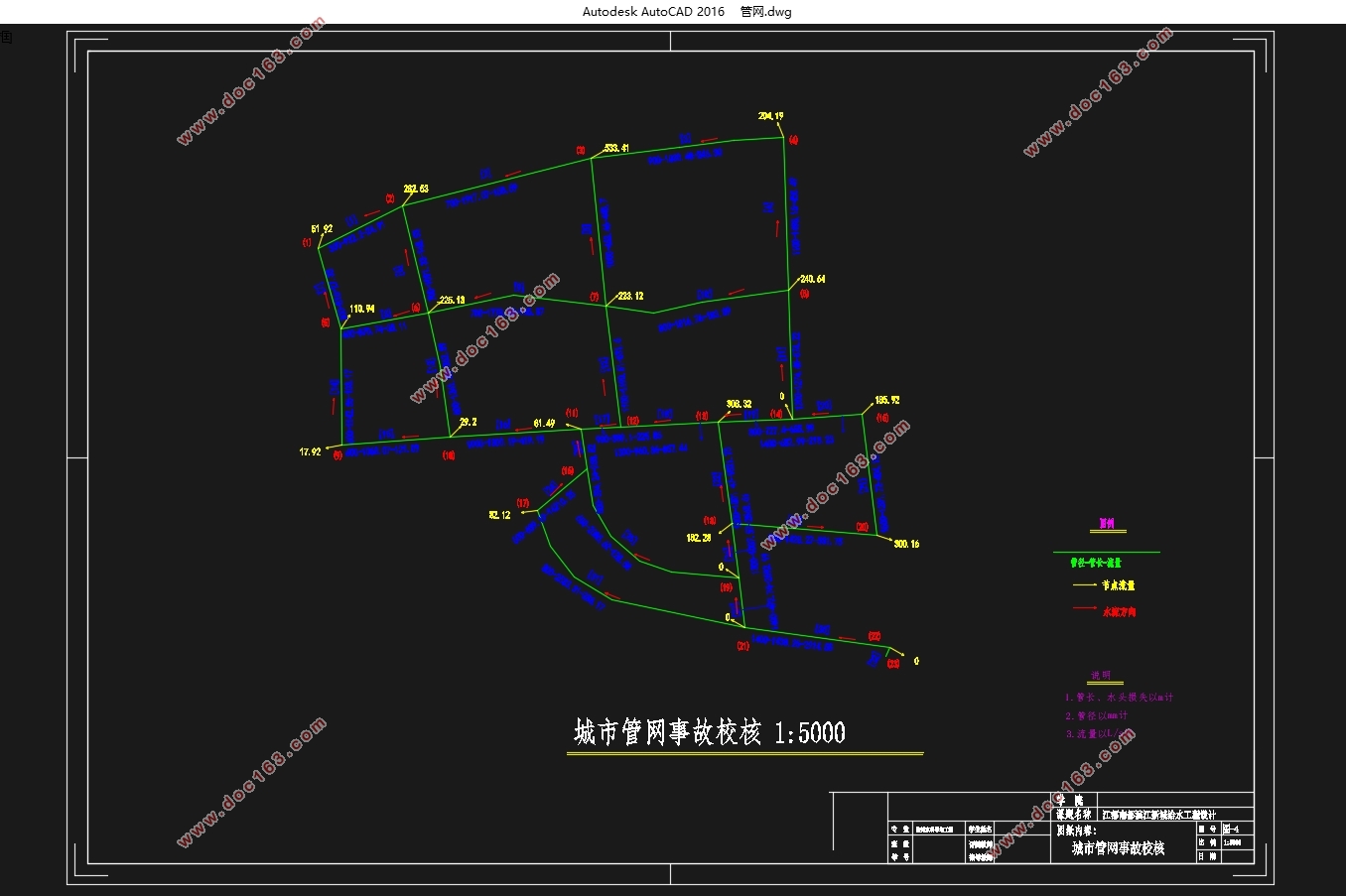1346x896 pixels.
Task: Click node flow value 204.19
Action: click(771, 116)
